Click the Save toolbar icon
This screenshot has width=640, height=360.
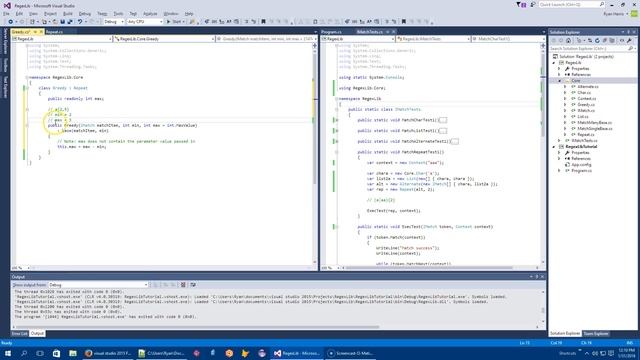[62, 22]
